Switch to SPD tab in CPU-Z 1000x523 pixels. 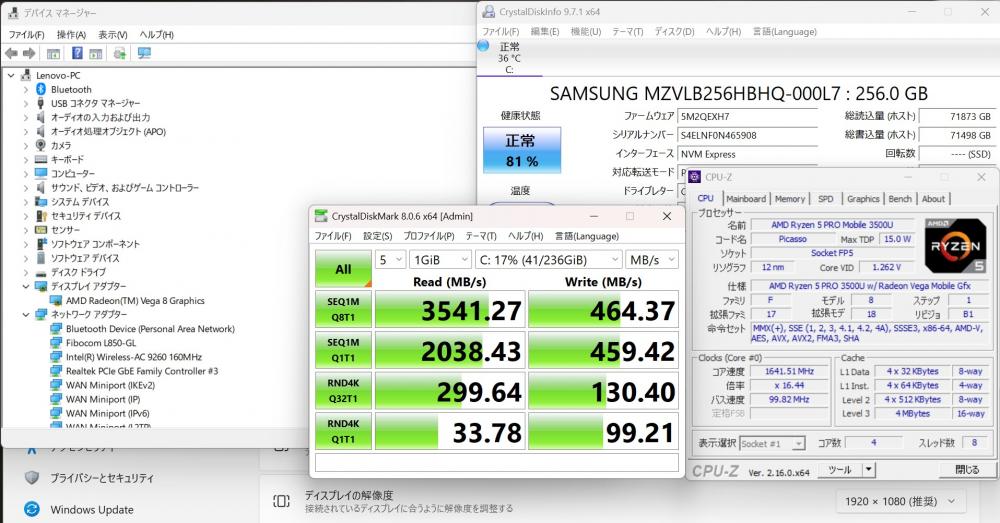click(x=825, y=199)
